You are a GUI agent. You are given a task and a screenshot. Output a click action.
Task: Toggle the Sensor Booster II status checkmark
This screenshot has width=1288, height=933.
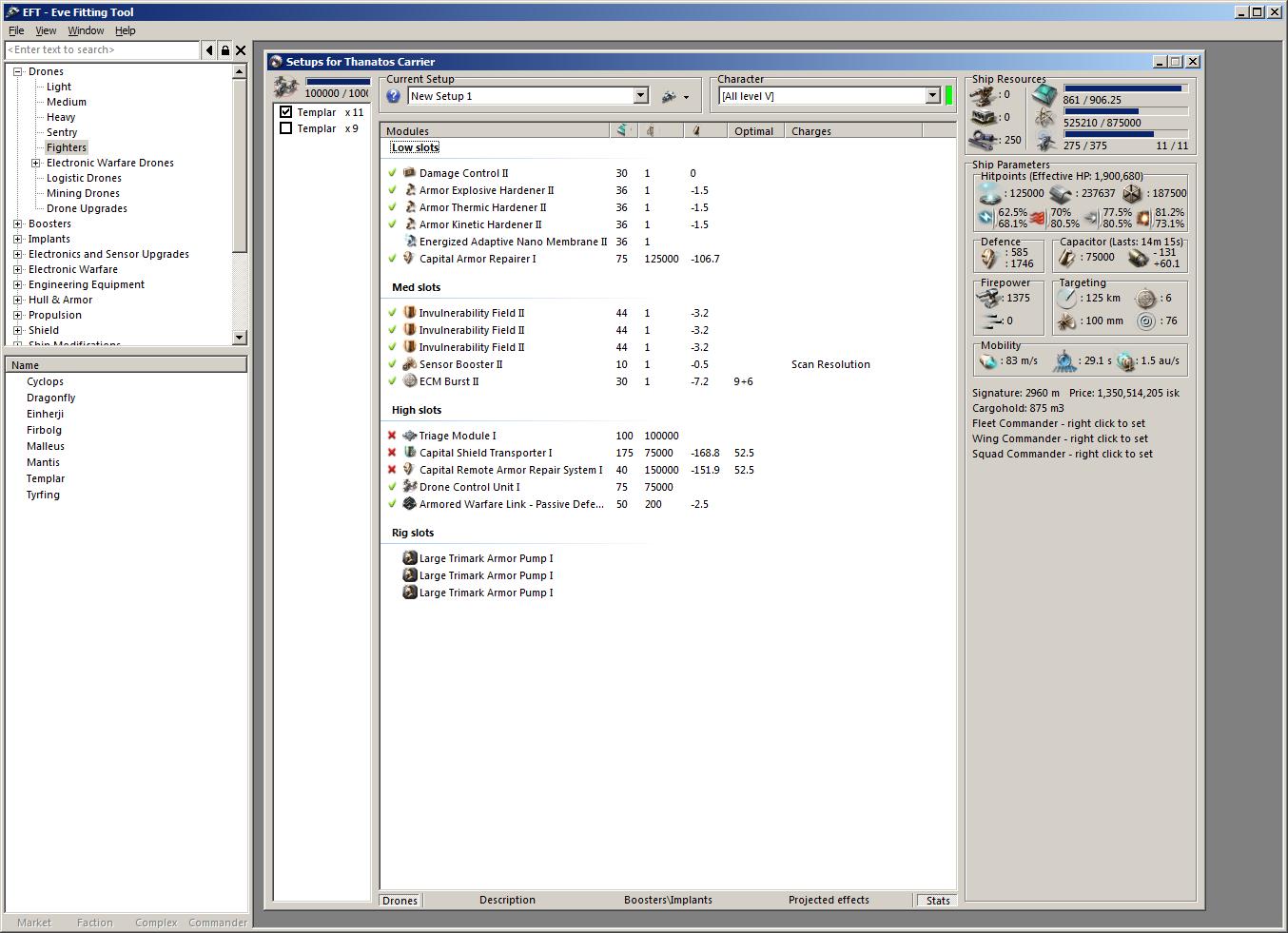point(392,364)
